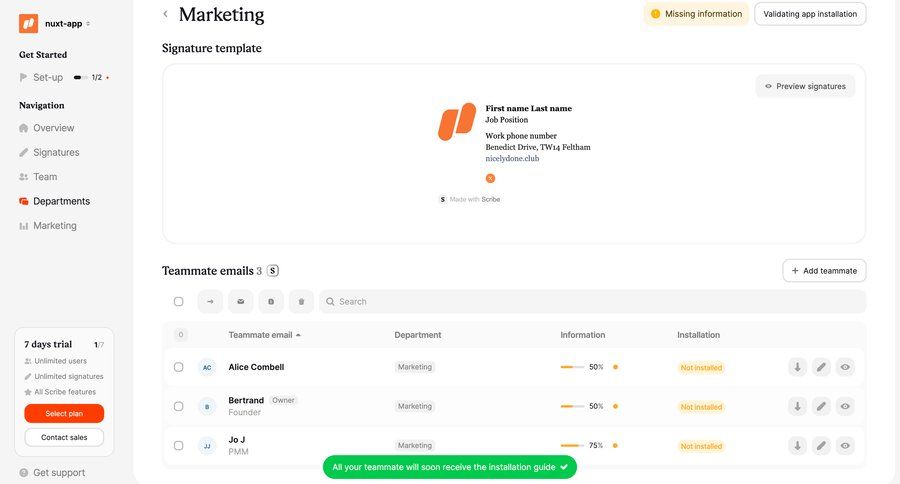
Task: Toggle the select-all teammates checkbox
Action: [x=179, y=301]
